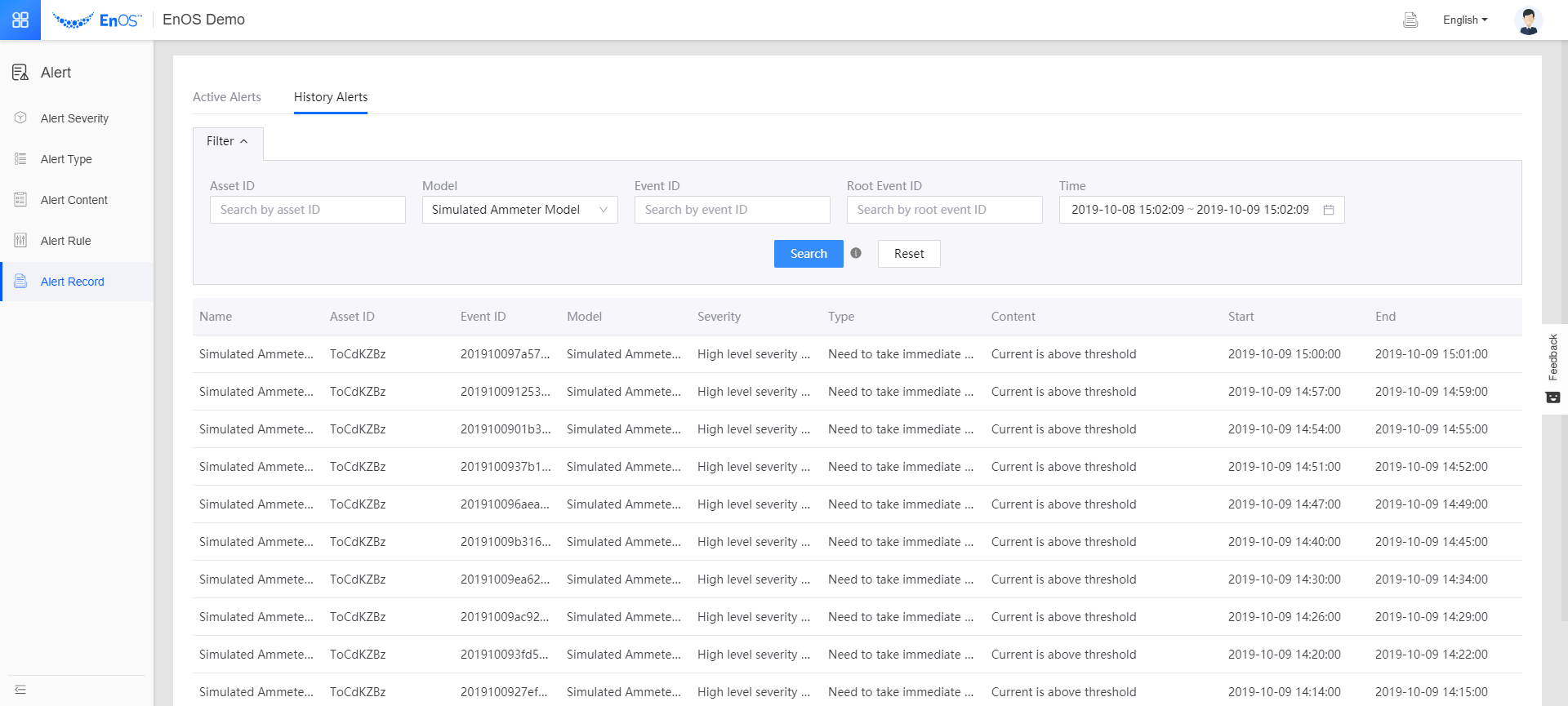Image resolution: width=1568 pixels, height=706 pixels.
Task: Click the Alert Rule sidebar icon
Action: coord(20,240)
